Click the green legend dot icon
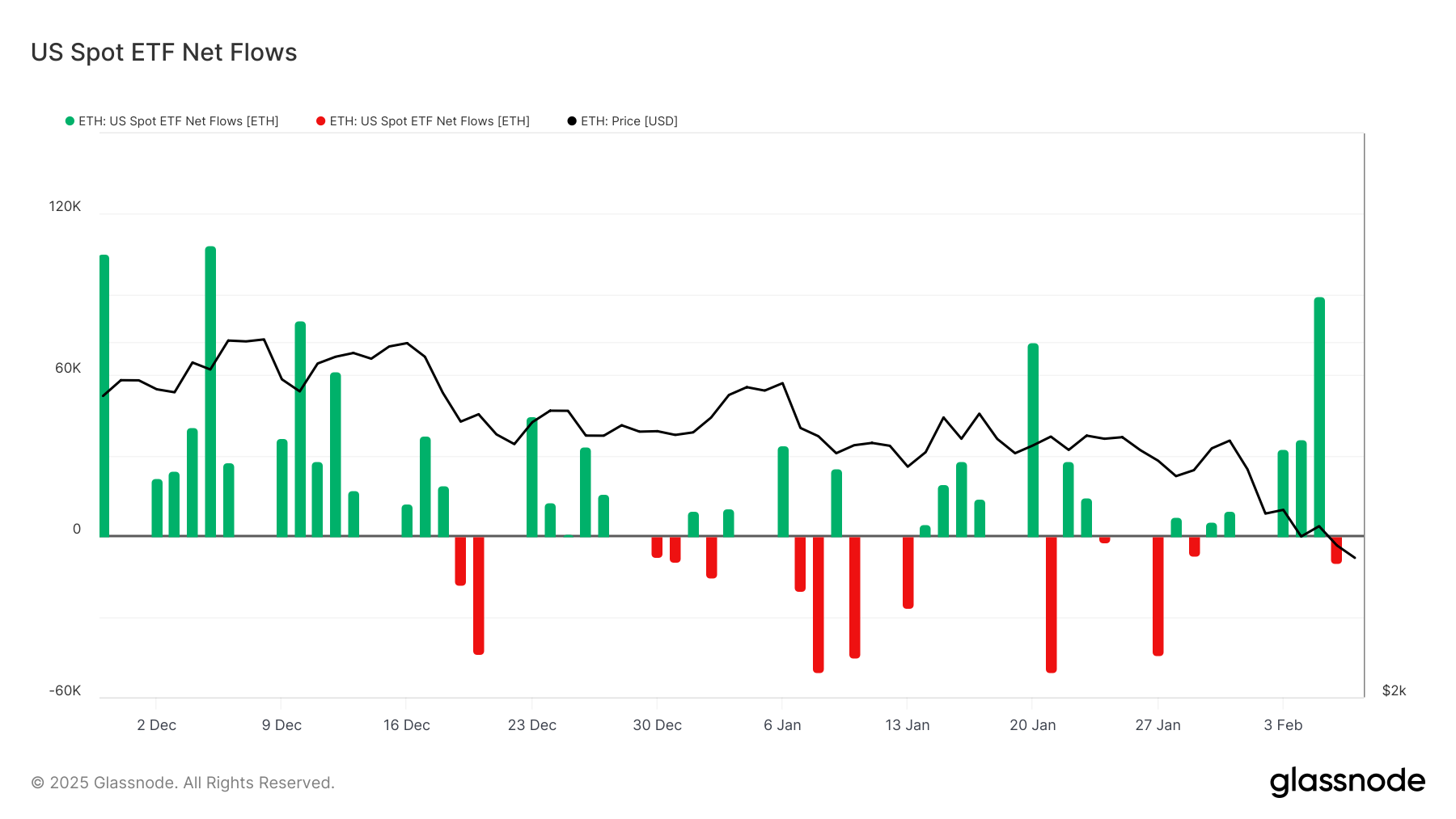The width and height of the screenshot is (1456, 819). click(x=70, y=121)
